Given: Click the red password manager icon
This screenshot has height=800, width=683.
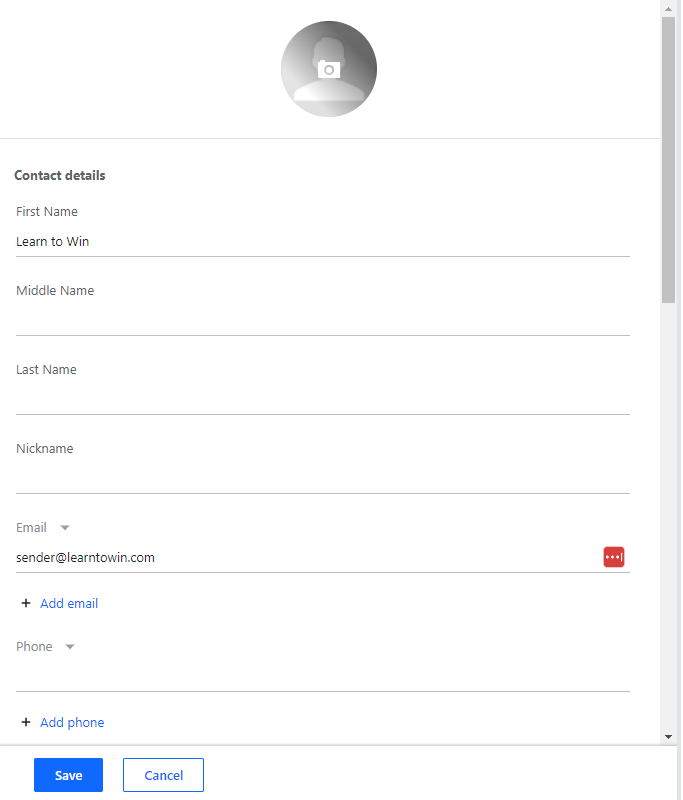Looking at the screenshot, I should [x=613, y=557].
